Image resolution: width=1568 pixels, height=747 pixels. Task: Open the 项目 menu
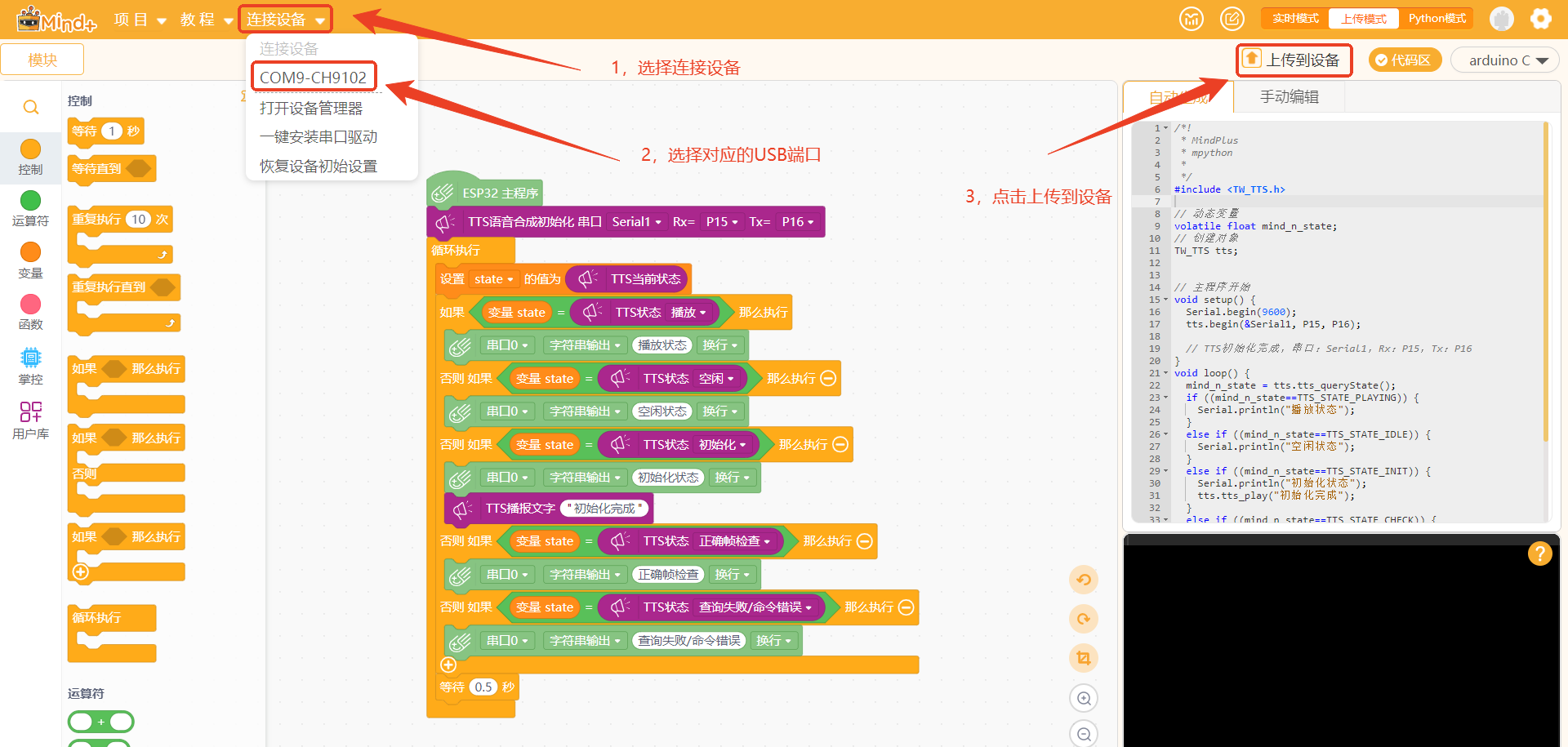coord(140,19)
